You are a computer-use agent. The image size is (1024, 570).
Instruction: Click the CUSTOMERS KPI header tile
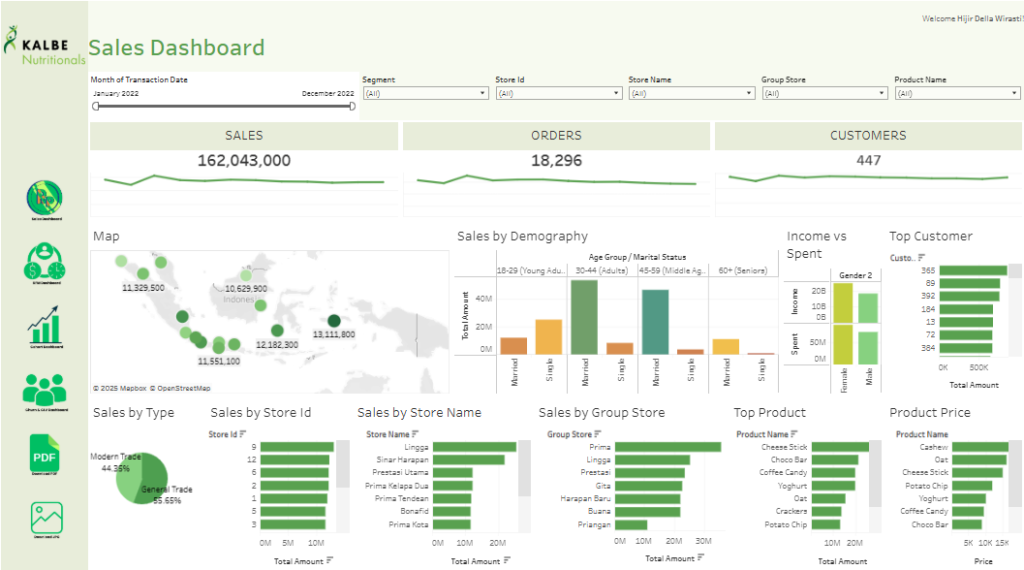[867, 135]
